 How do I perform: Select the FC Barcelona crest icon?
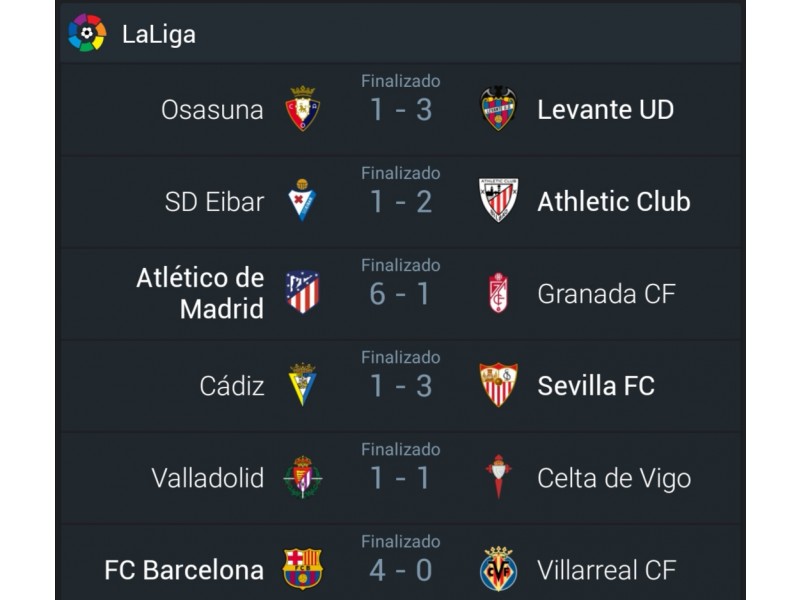point(303,569)
